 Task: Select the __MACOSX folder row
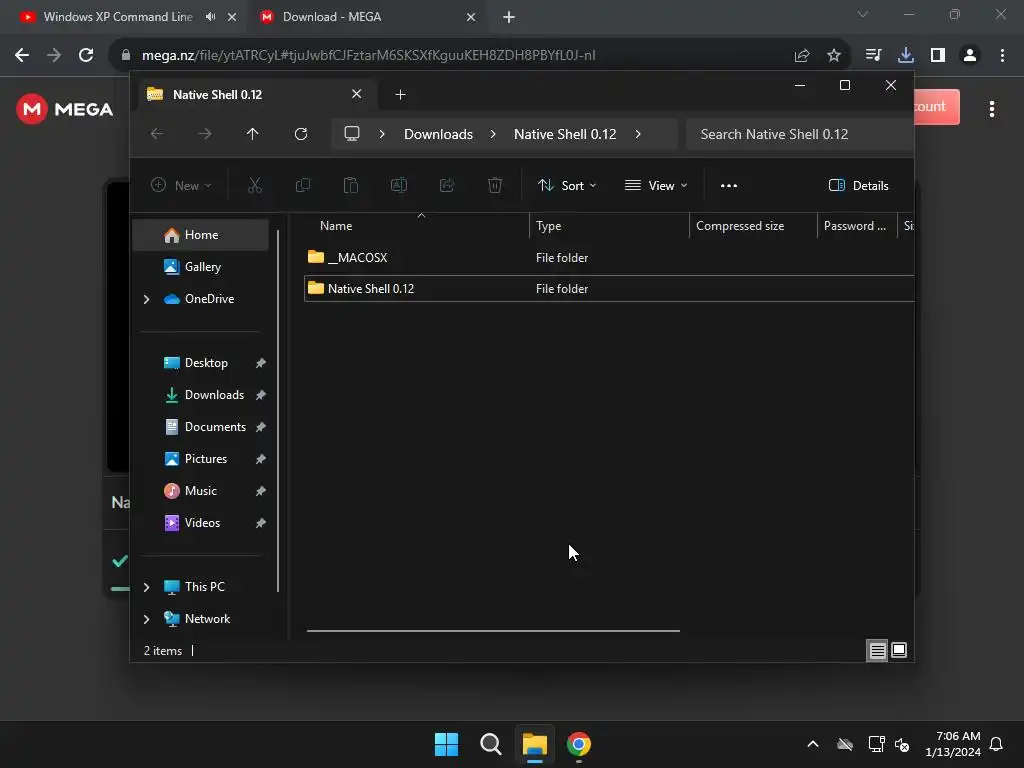(609, 258)
